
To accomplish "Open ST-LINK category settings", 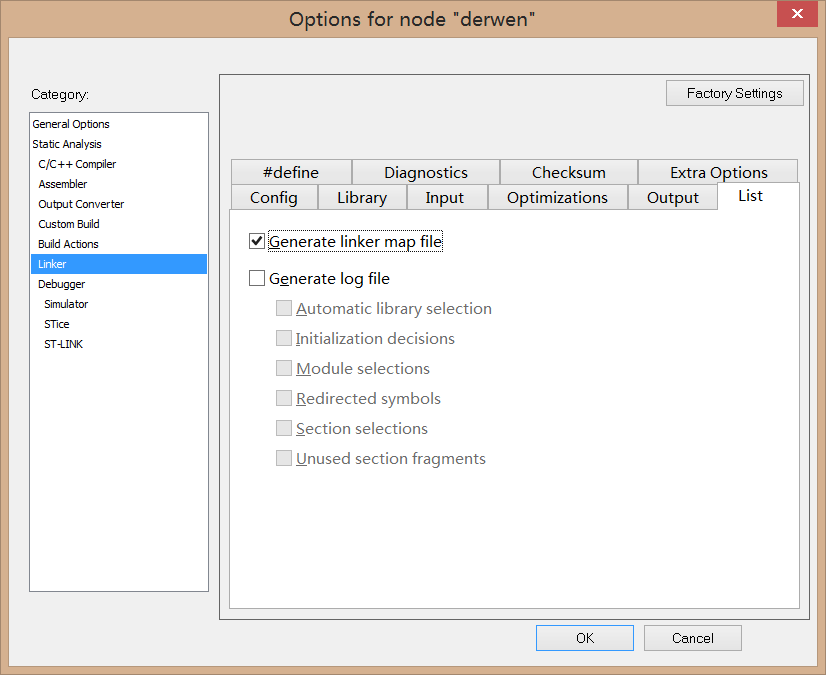I will tap(63, 344).
